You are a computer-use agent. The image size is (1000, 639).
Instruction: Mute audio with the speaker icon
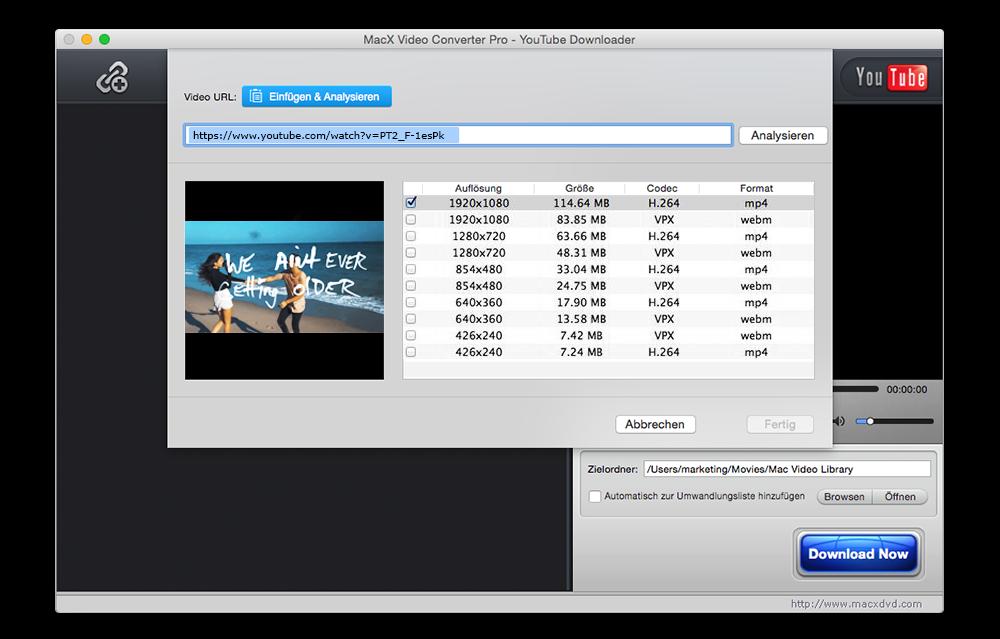click(839, 421)
